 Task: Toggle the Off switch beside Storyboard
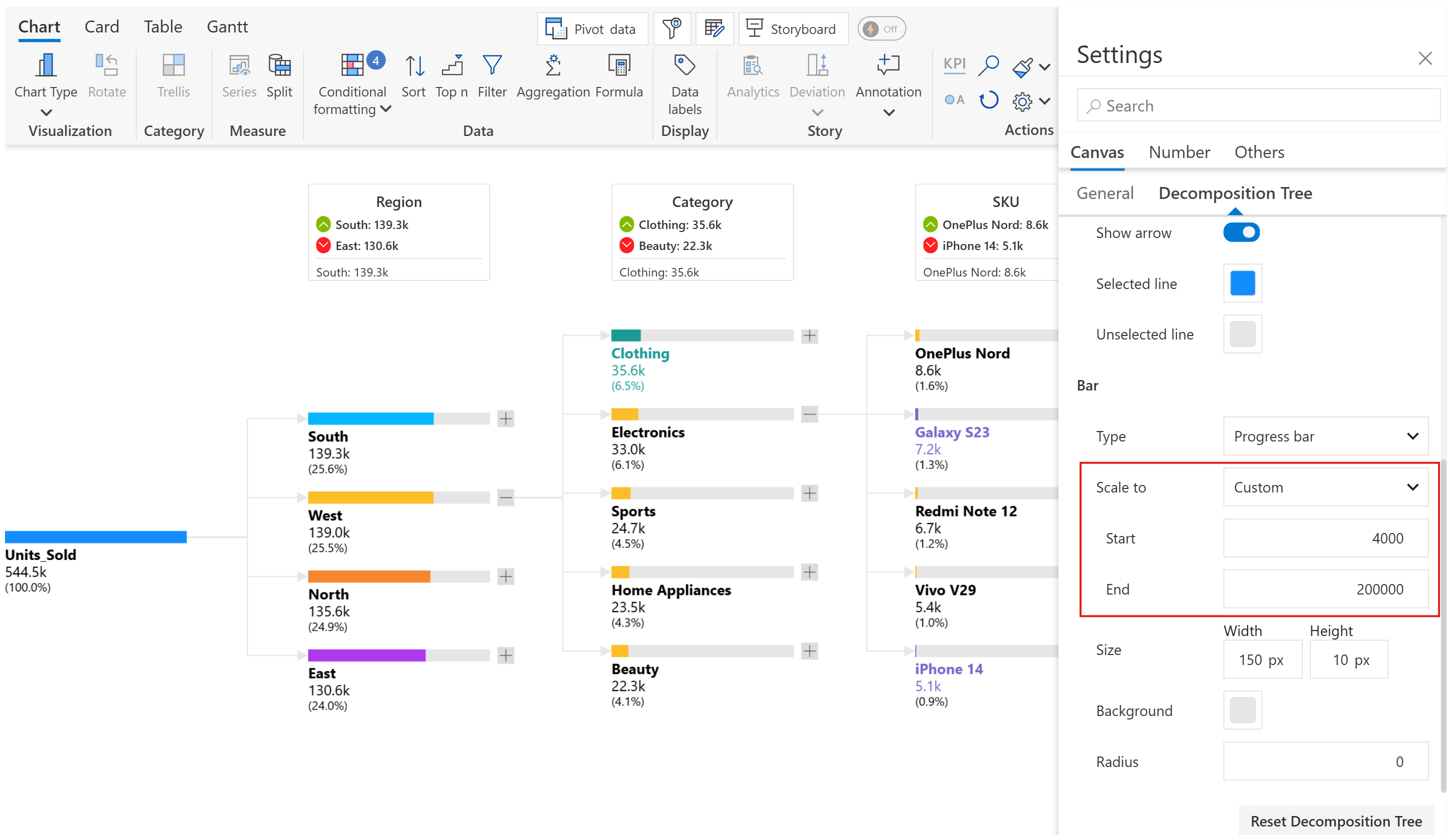881,29
